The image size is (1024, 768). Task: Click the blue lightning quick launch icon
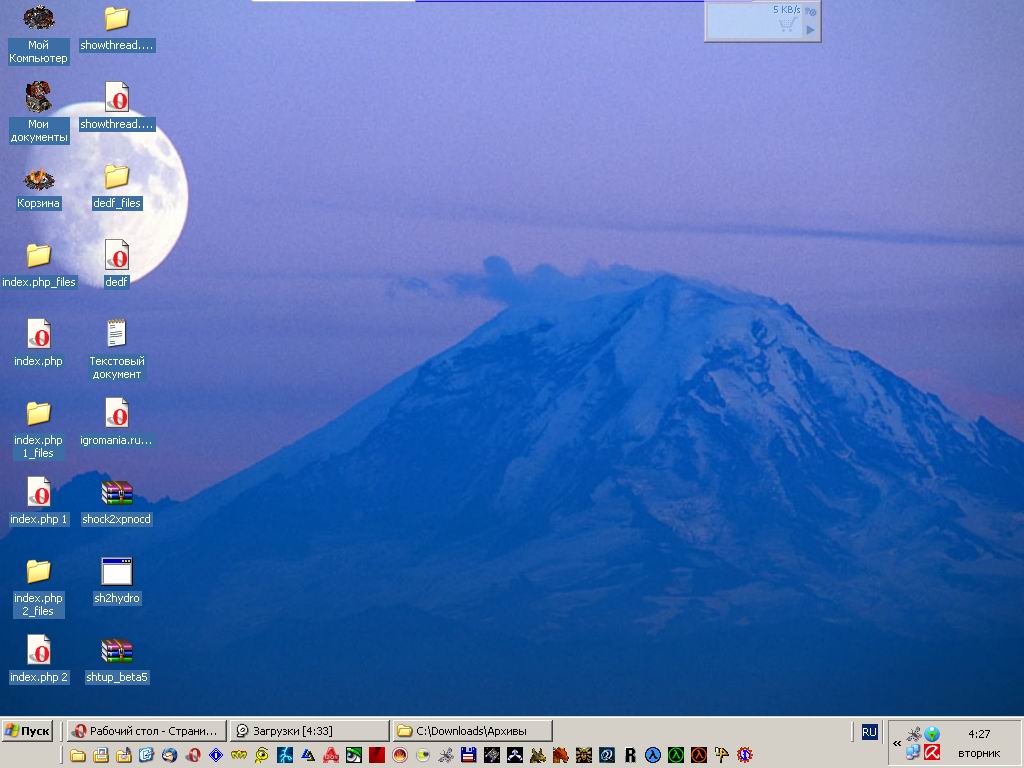[x=285, y=756]
